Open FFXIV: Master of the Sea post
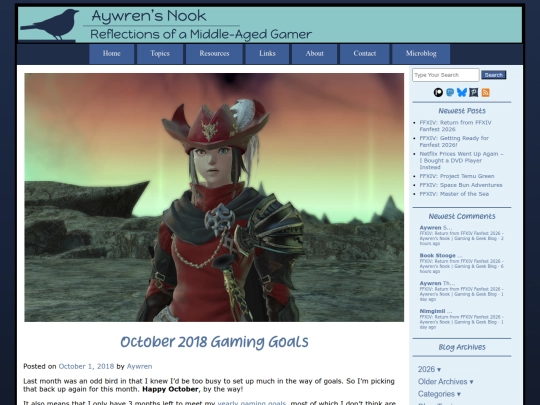Viewport: 540px width, 405px height. point(454,194)
